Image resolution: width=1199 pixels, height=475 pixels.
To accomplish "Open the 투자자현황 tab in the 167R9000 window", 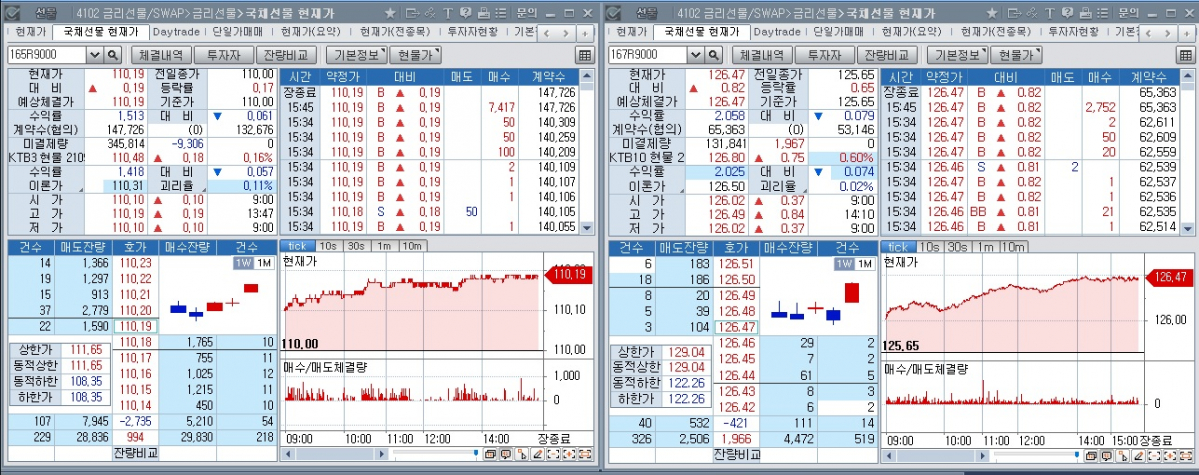I will pos(1074,32).
